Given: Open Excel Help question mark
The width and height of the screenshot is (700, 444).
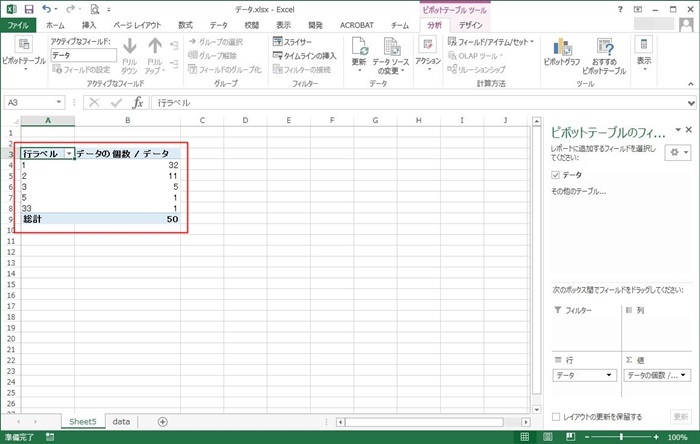Looking at the screenshot, I should click(620, 9).
